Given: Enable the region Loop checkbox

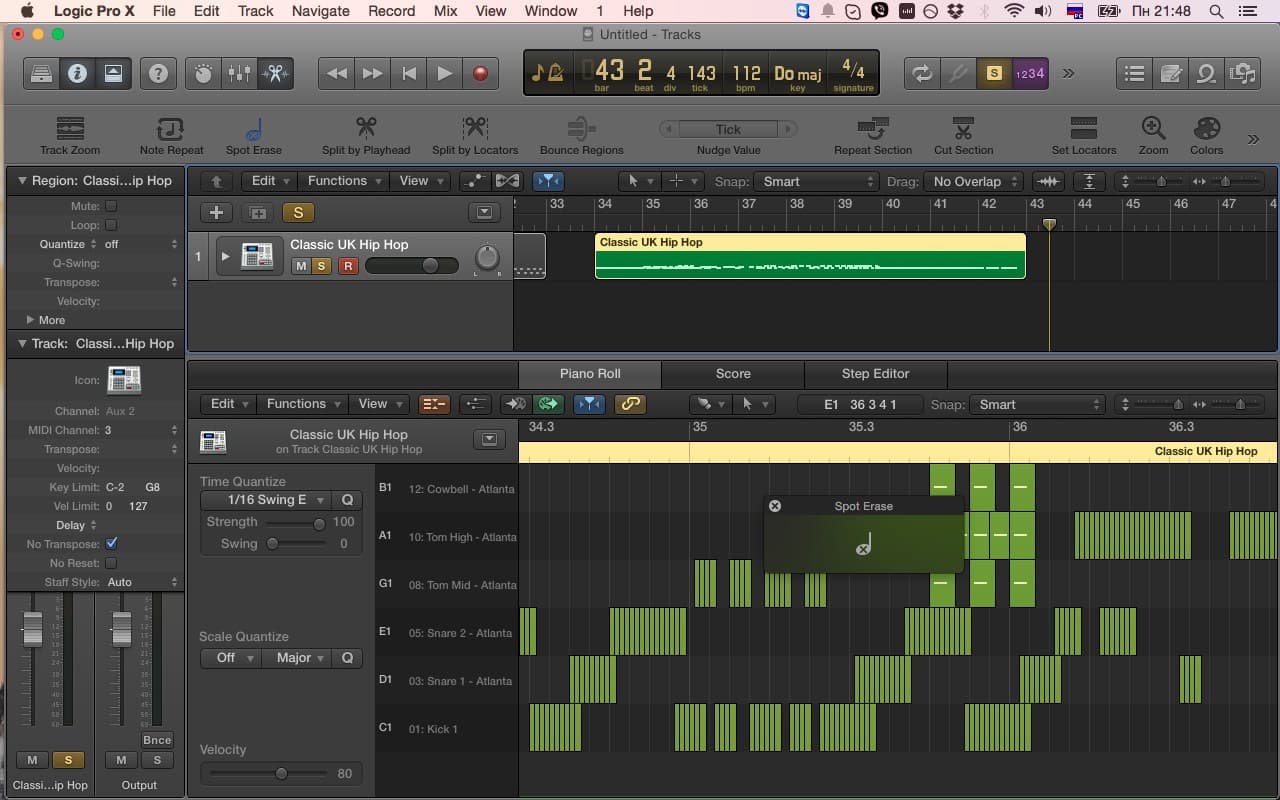Looking at the screenshot, I should (x=111, y=225).
